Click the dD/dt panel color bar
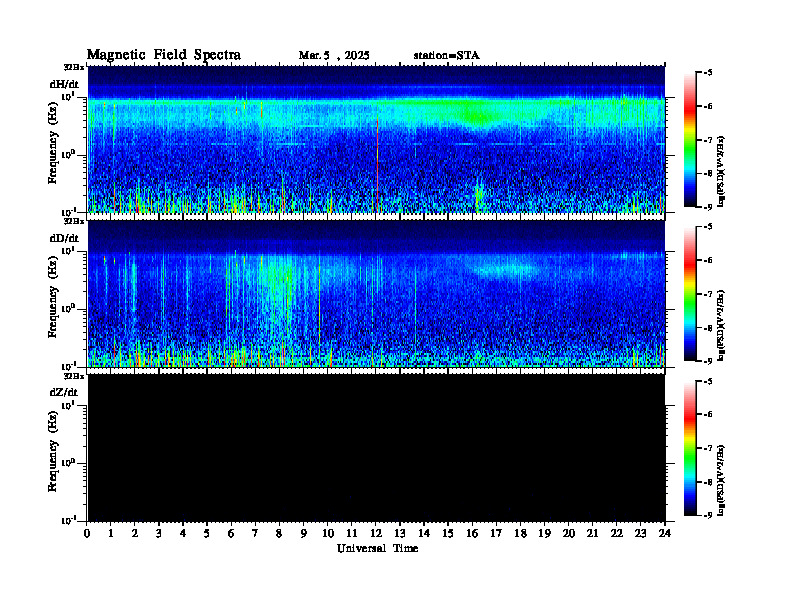This screenshot has height=612, width=792. pos(690,294)
